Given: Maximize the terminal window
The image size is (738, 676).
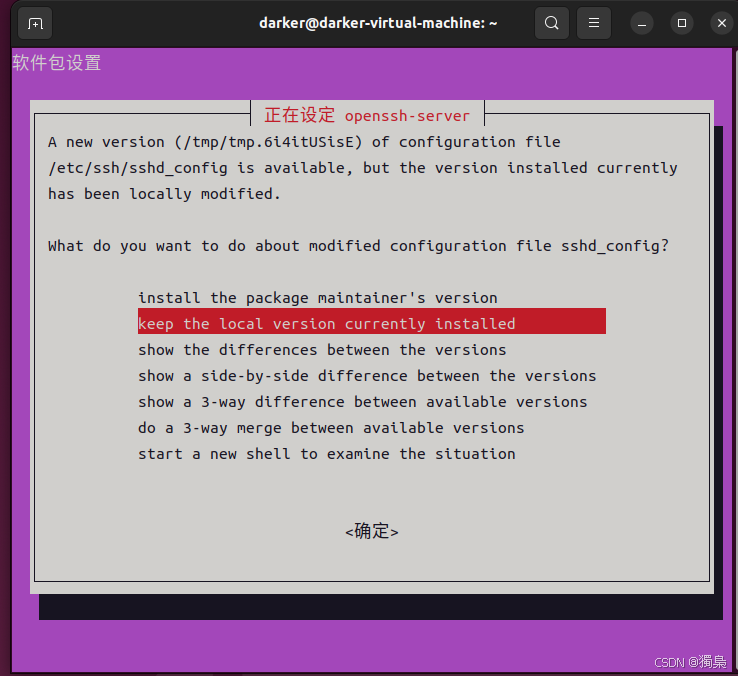Looking at the screenshot, I should [682, 23].
